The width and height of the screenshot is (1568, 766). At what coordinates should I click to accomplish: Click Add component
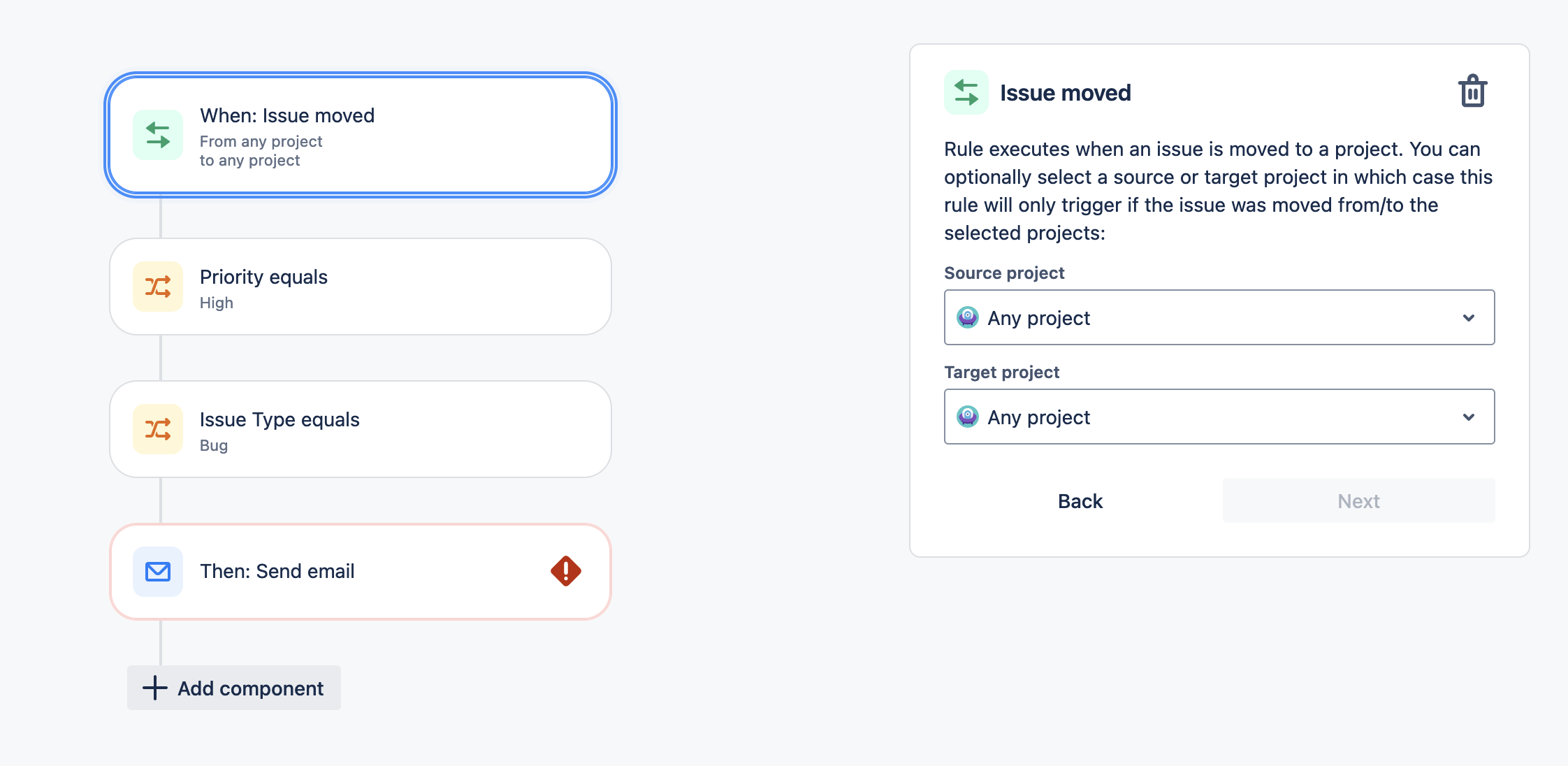click(x=233, y=688)
